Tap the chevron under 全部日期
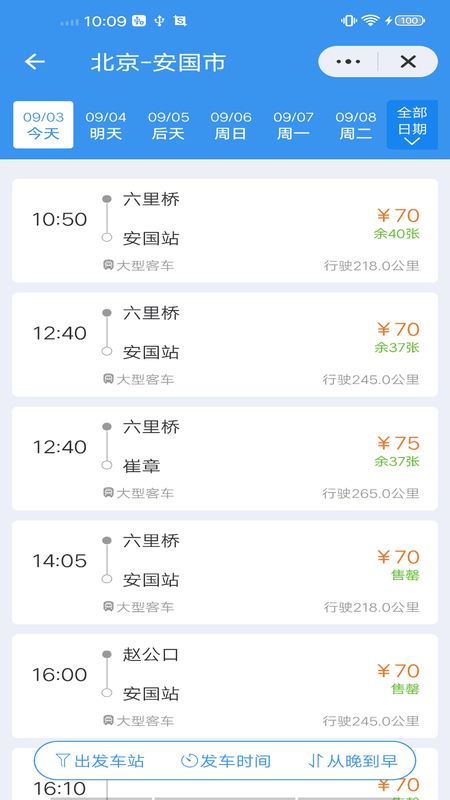The width and height of the screenshot is (450, 800). click(412, 141)
